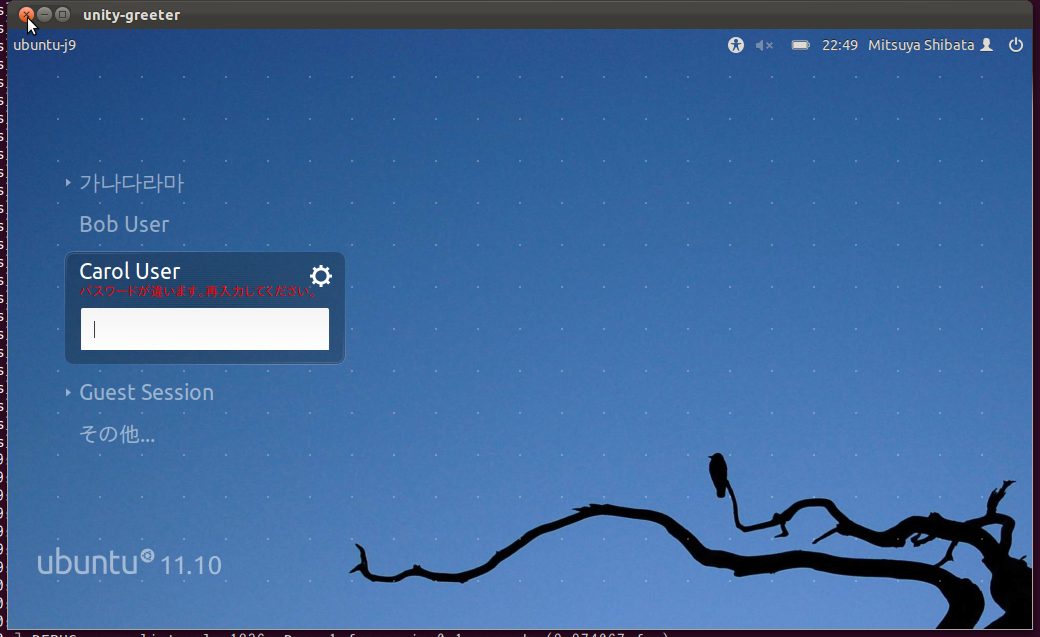Minimize the unity-greeter window

click(x=44, y=14)
